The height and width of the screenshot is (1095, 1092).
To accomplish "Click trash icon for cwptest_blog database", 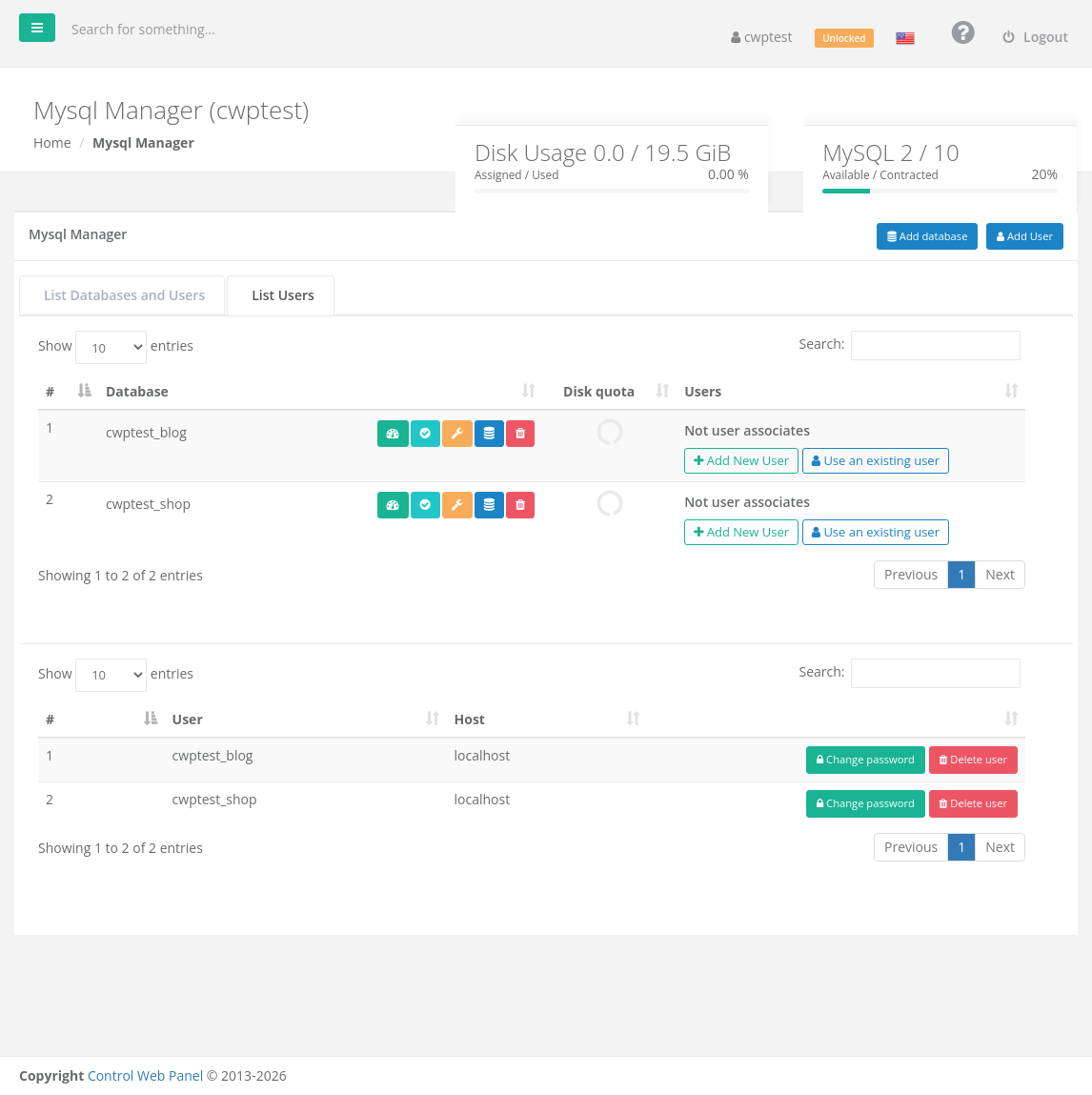I will (520, 434).
